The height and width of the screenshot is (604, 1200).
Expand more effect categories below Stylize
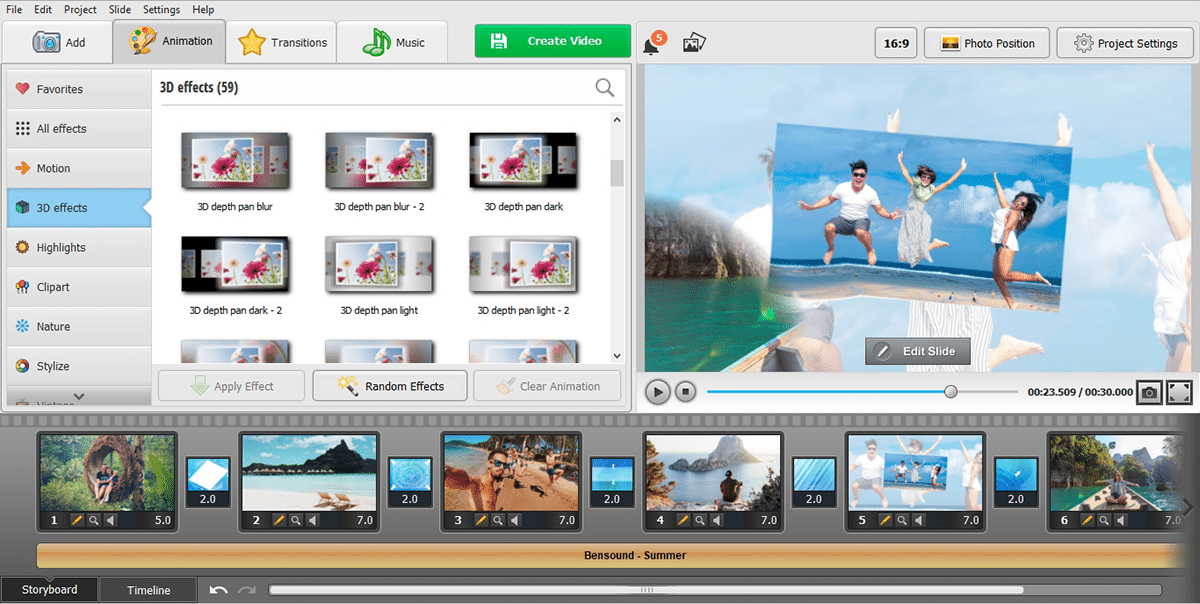(79, 397)
